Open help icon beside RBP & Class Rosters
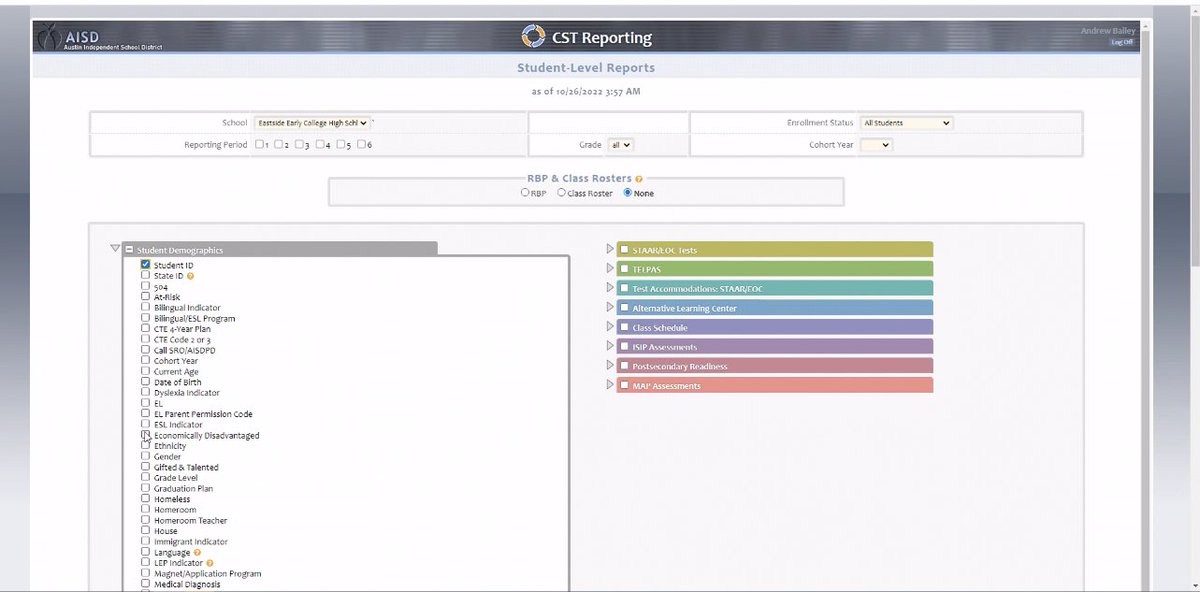The height and width of the screenshot is (592, 1200). click(638, 179)
